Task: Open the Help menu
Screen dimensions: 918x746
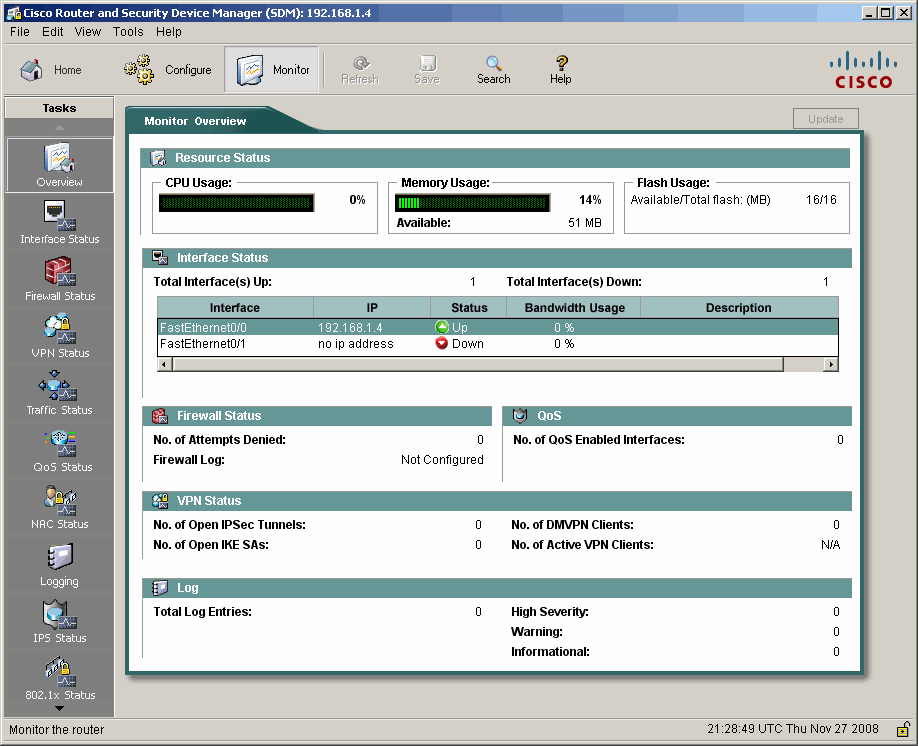Action: (169, 32)
